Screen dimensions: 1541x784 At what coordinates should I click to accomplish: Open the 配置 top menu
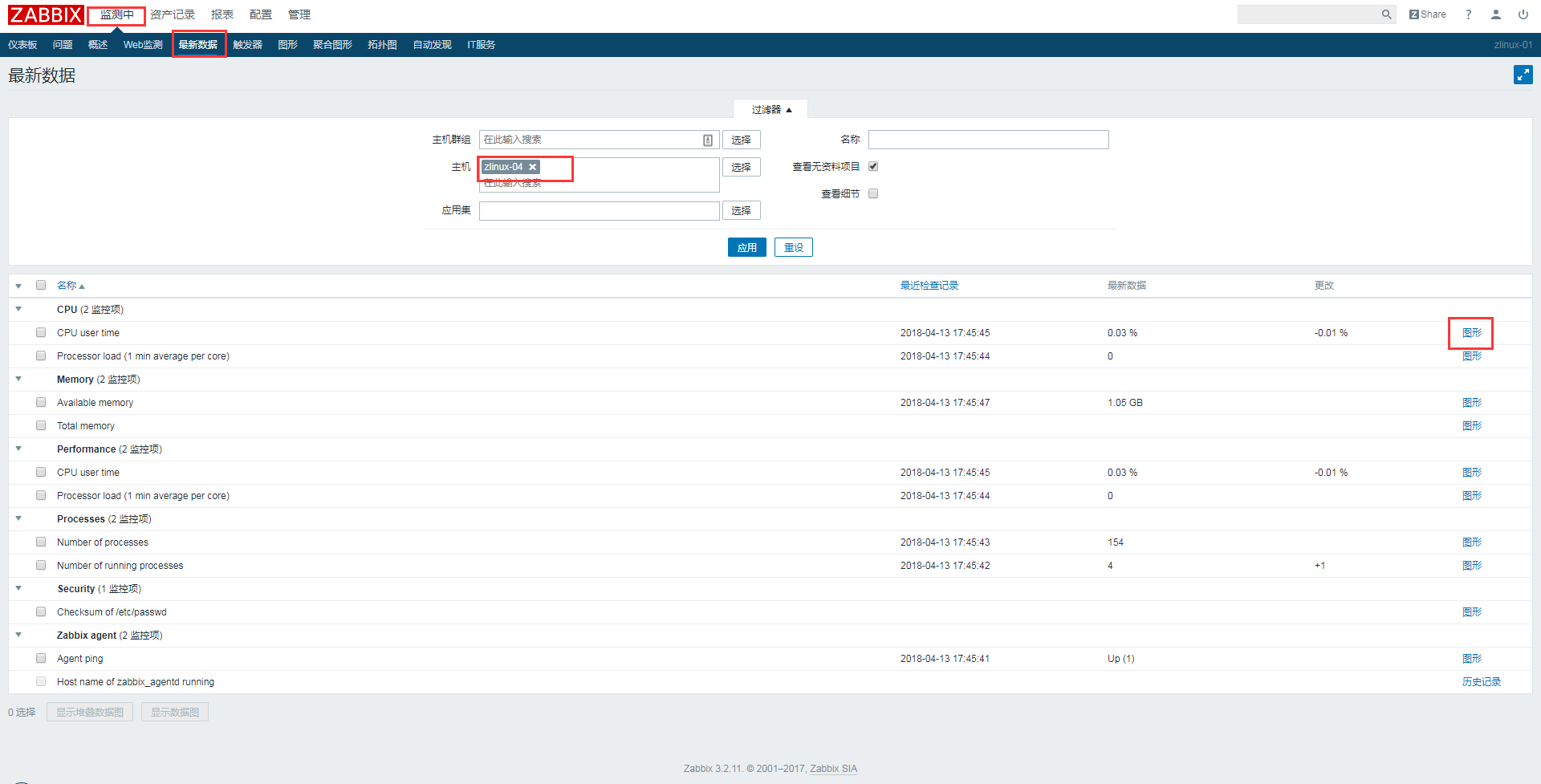(x=261, y=14)
